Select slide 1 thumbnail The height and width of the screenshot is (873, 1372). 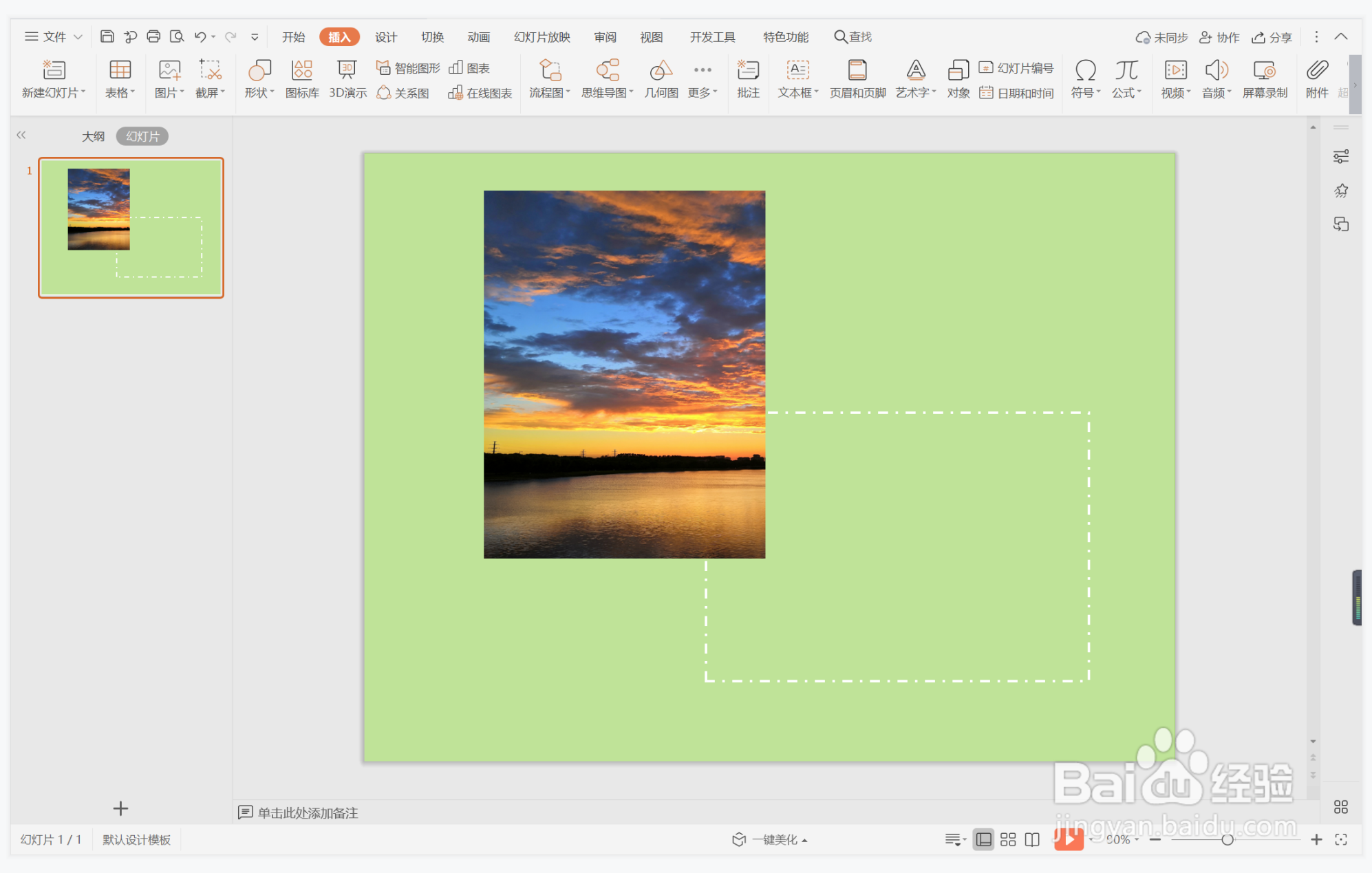coord(131,228)
